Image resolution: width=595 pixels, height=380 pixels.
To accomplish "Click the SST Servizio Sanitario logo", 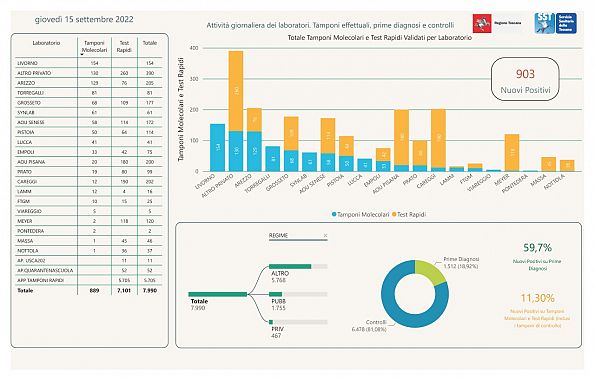I will pos(556,23).
